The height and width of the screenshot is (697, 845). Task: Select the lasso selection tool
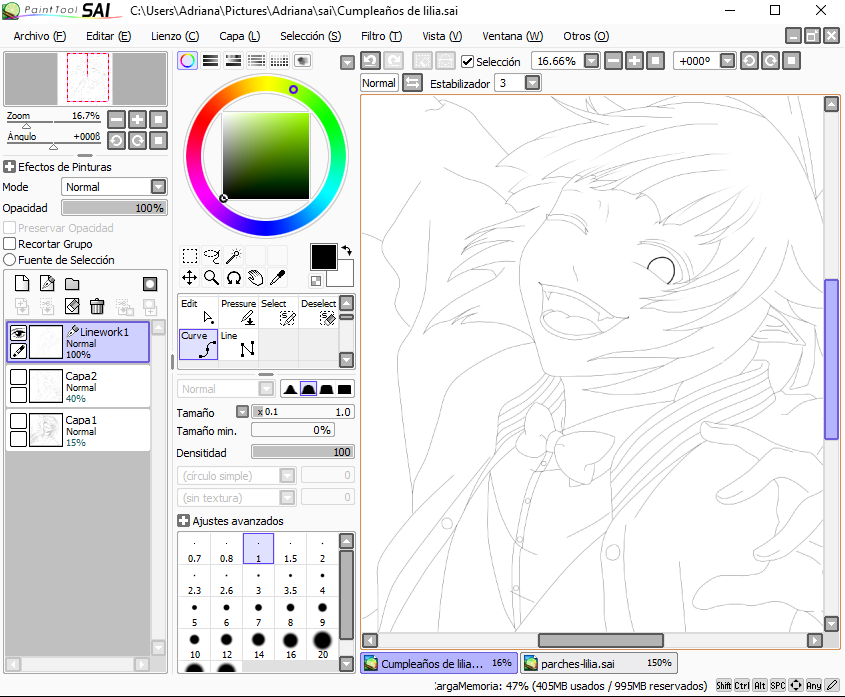[x=212, y=256]
